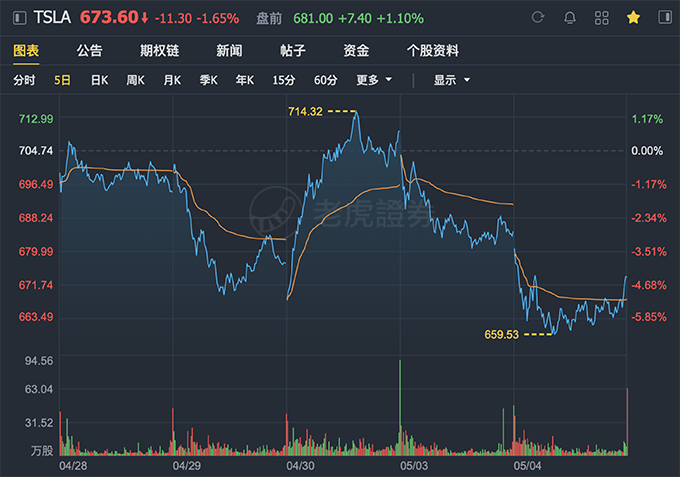Screen dimensions: 680x477
Task: Click the refresh icon in the header
Action: (x=538, y=18)
